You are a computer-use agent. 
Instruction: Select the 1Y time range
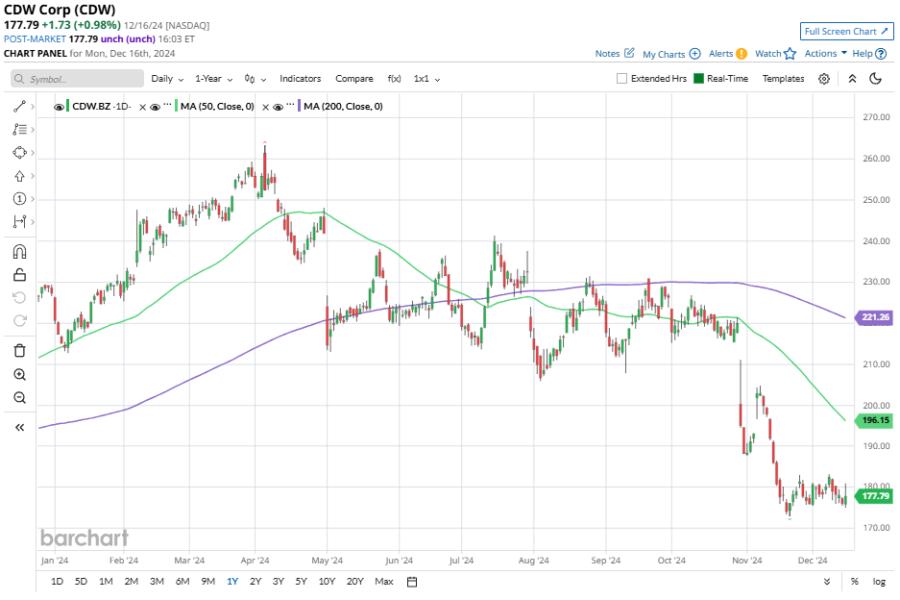[232, 582]
